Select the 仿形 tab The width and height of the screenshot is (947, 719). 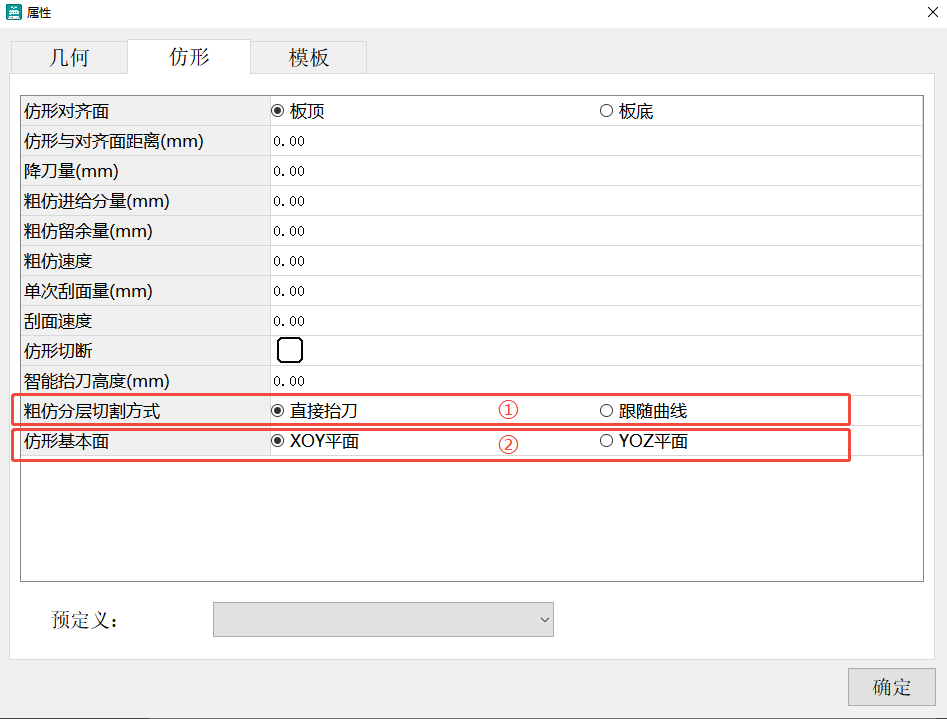point(189,57)
